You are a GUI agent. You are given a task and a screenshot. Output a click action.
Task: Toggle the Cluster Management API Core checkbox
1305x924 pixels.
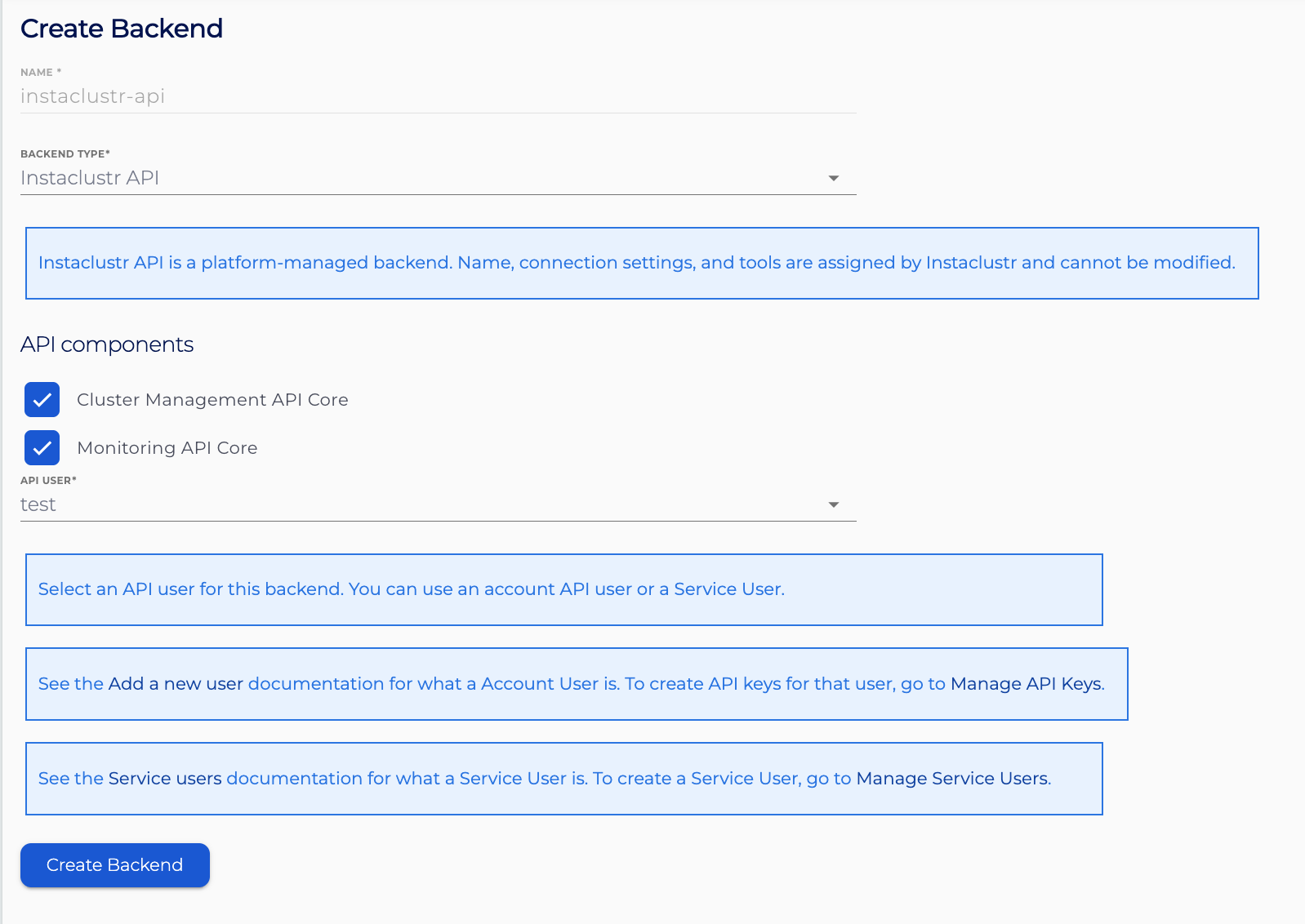pos(42,400)
